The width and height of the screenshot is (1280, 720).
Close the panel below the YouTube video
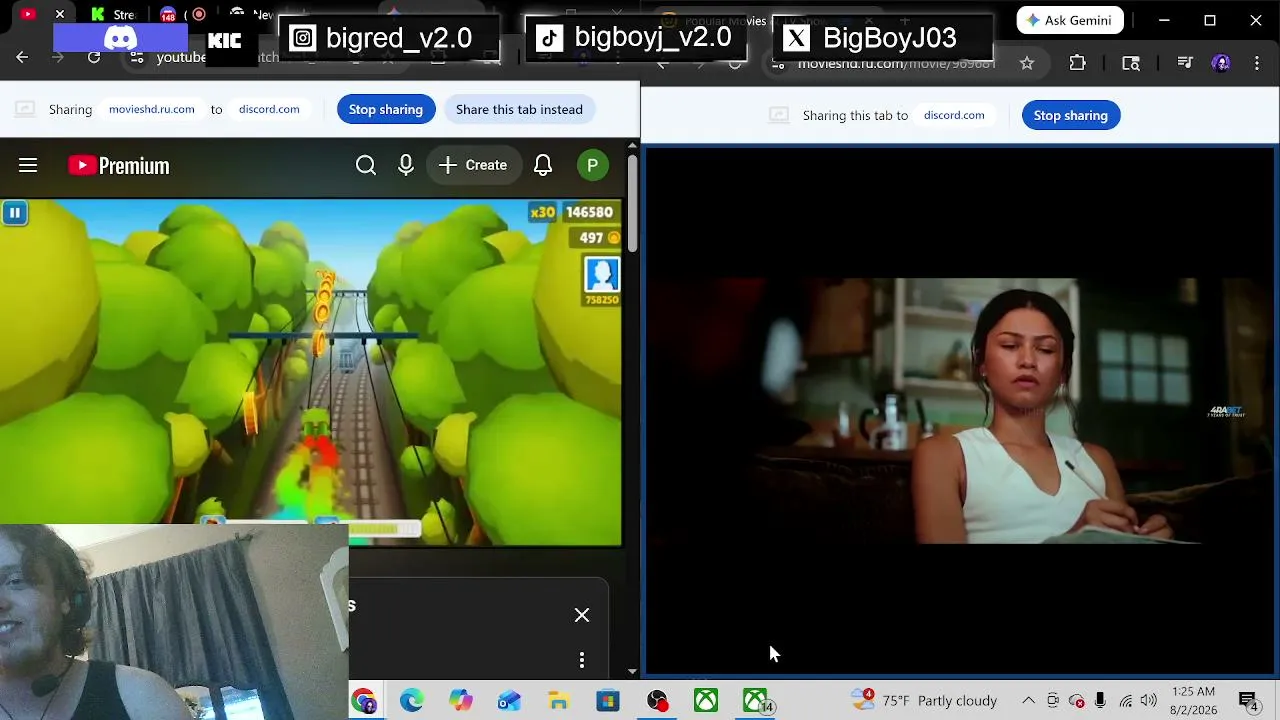coord(582,615)
